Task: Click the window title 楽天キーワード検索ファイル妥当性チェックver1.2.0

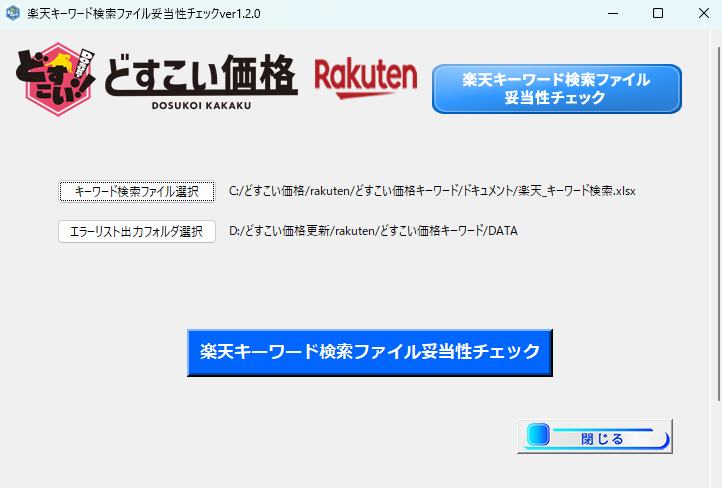Action: (144, 14)
